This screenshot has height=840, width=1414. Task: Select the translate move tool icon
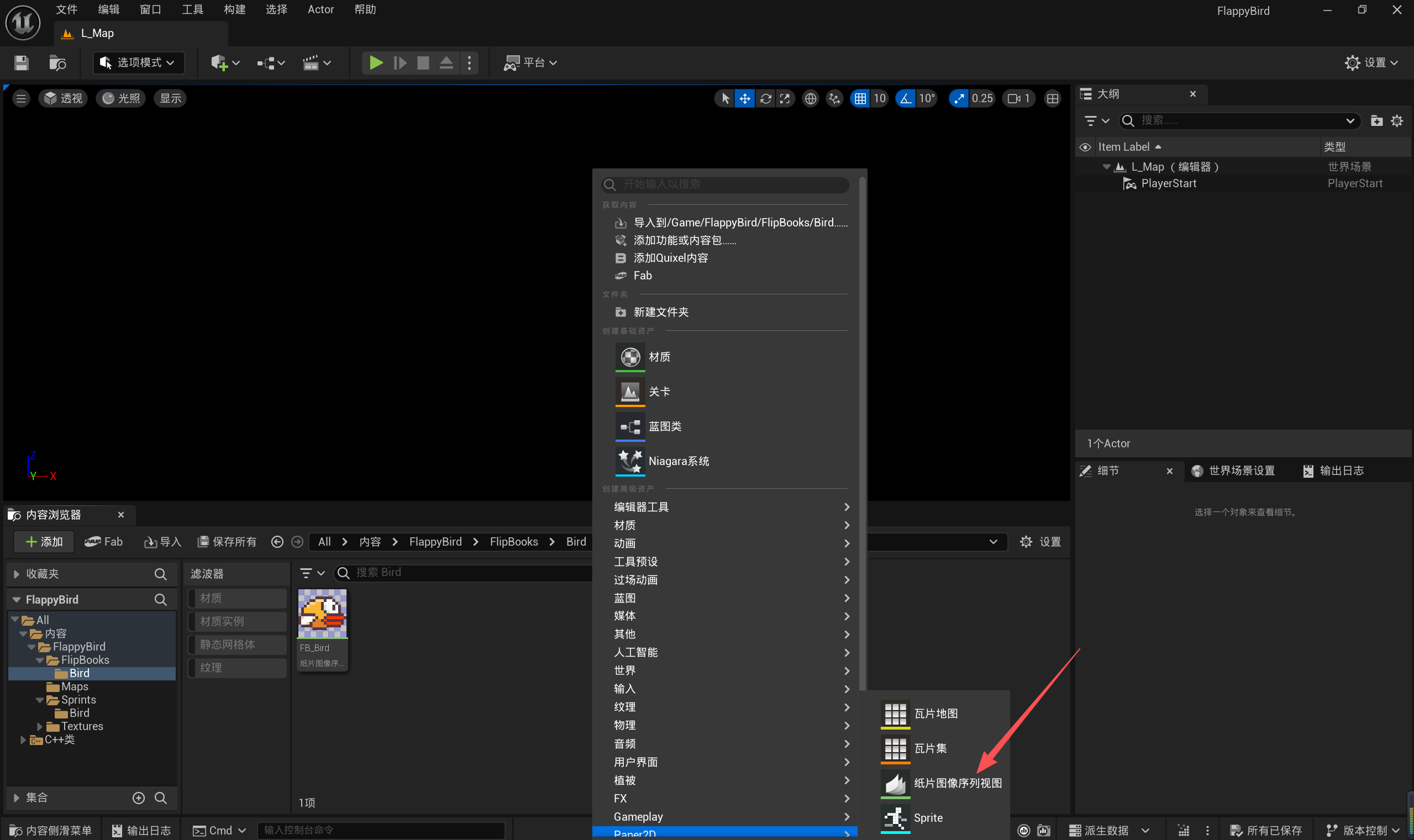point(745,98)
